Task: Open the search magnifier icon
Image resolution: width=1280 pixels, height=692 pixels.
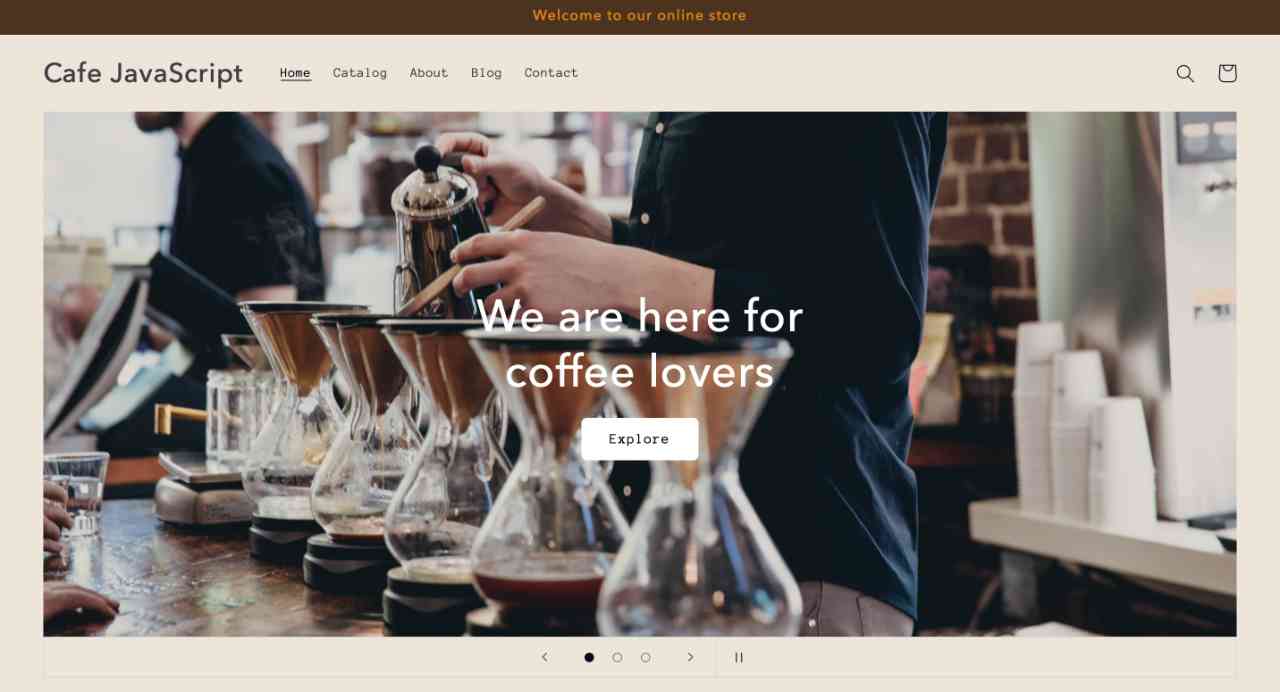Action: [x=1185, y=73]
